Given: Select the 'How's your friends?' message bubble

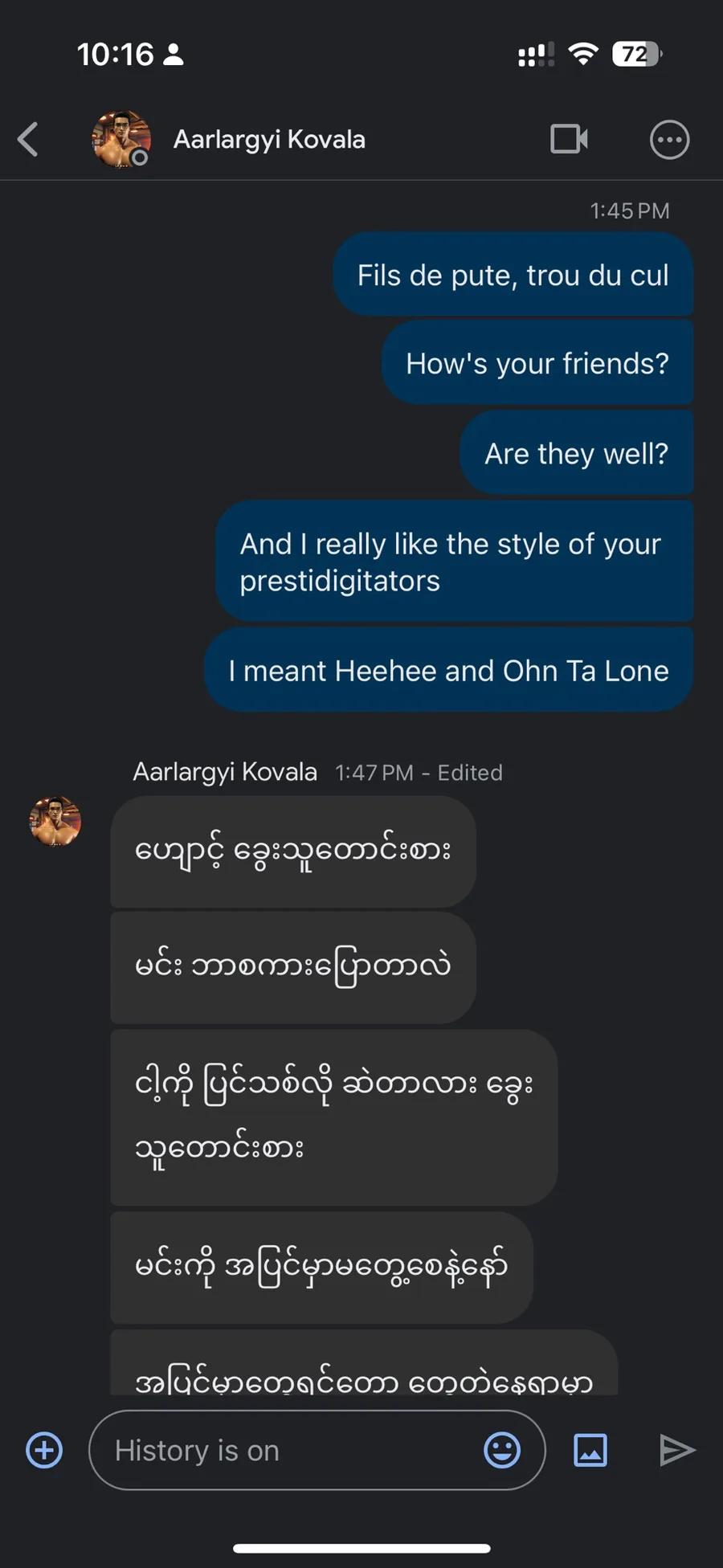Looking at the screenshot, I should pyautogui.click(x=537, y=363).
